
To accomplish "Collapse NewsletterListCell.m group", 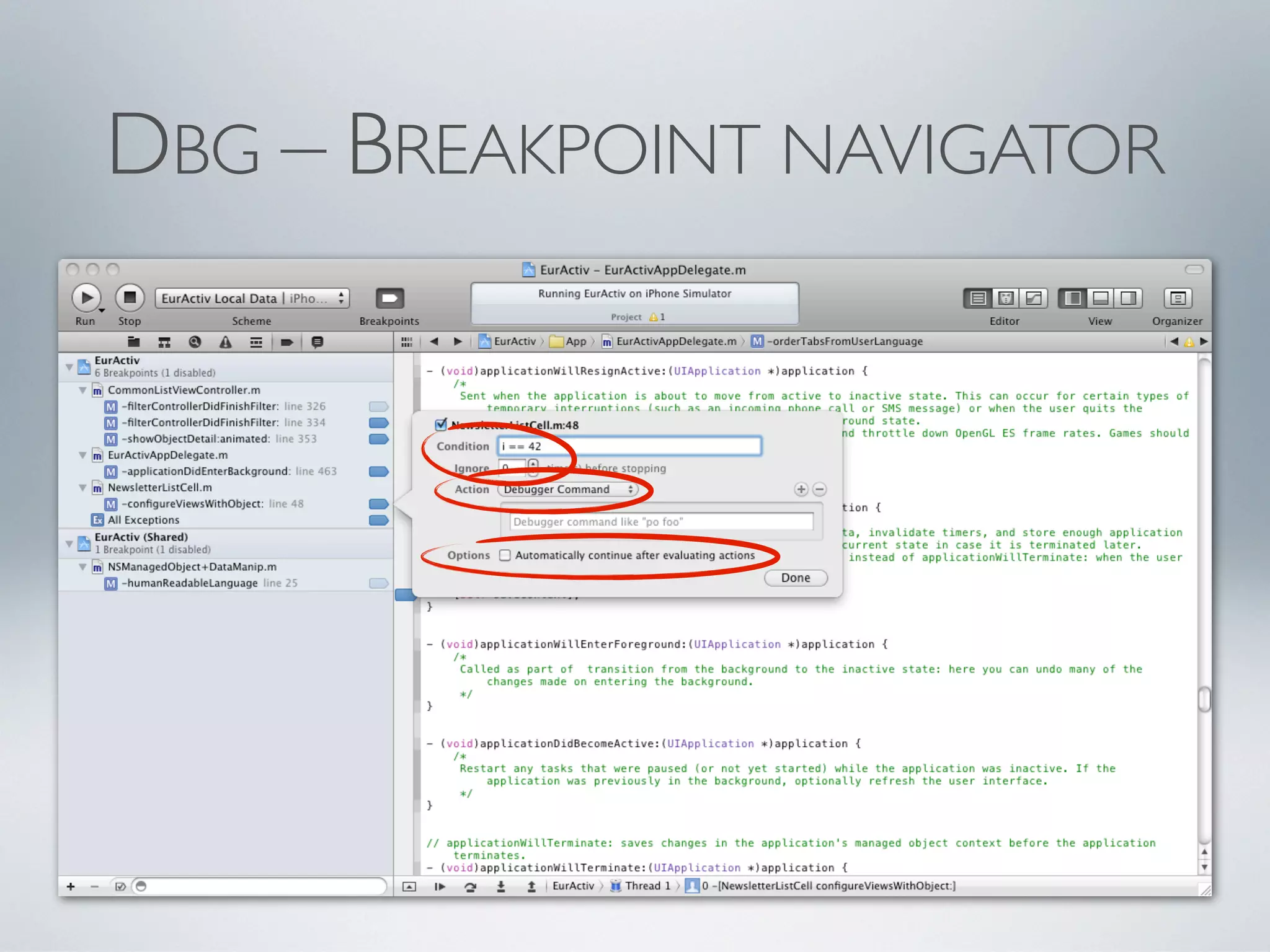I will pos(82,488).
